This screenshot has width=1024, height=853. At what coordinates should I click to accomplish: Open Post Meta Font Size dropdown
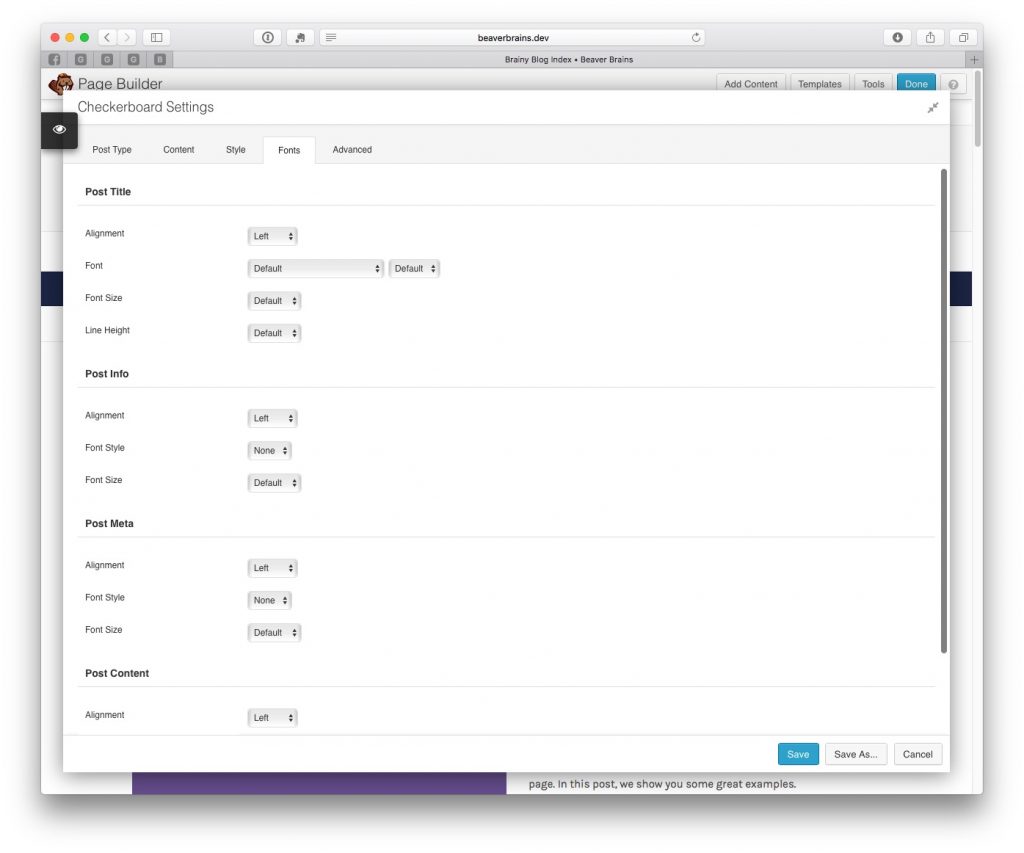(274, 632)
